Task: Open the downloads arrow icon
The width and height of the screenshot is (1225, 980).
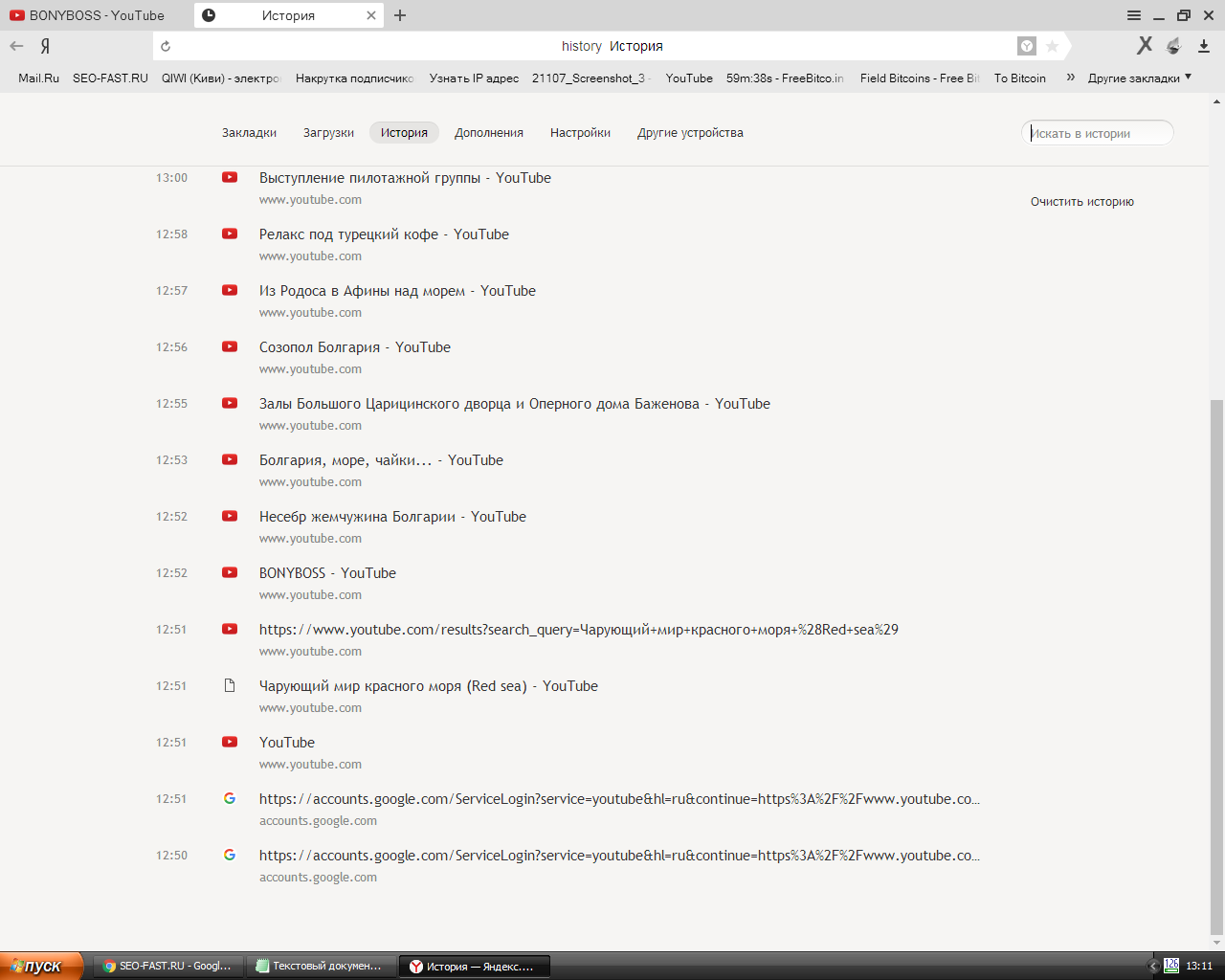Action: 1204,46
